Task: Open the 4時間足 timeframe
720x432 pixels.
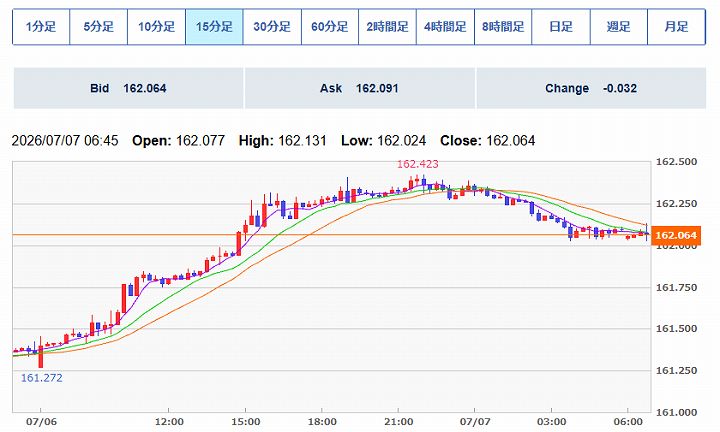Action: [x=445, y=27]
